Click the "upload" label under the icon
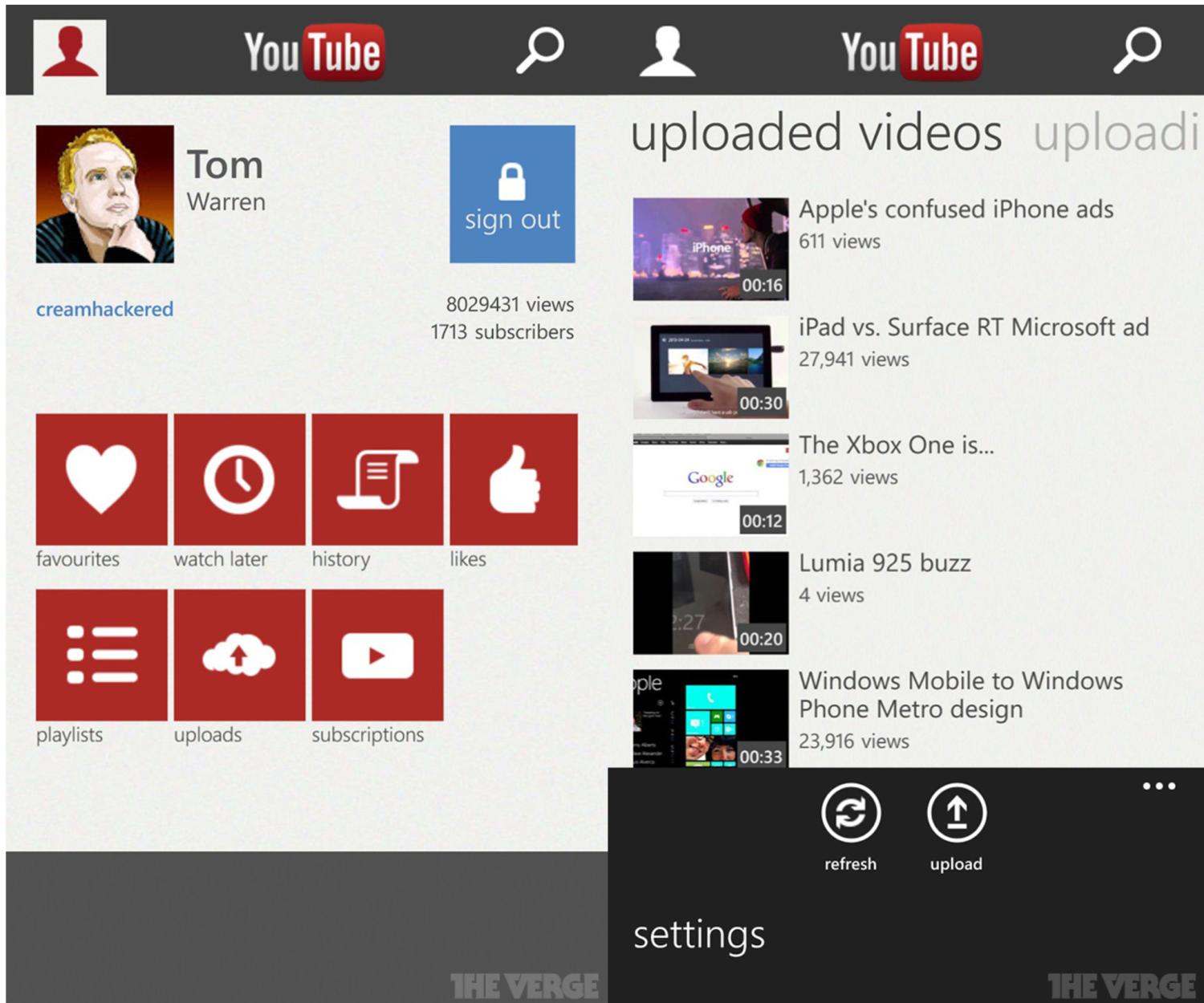1204x1003 pixels. coord(956,865)
